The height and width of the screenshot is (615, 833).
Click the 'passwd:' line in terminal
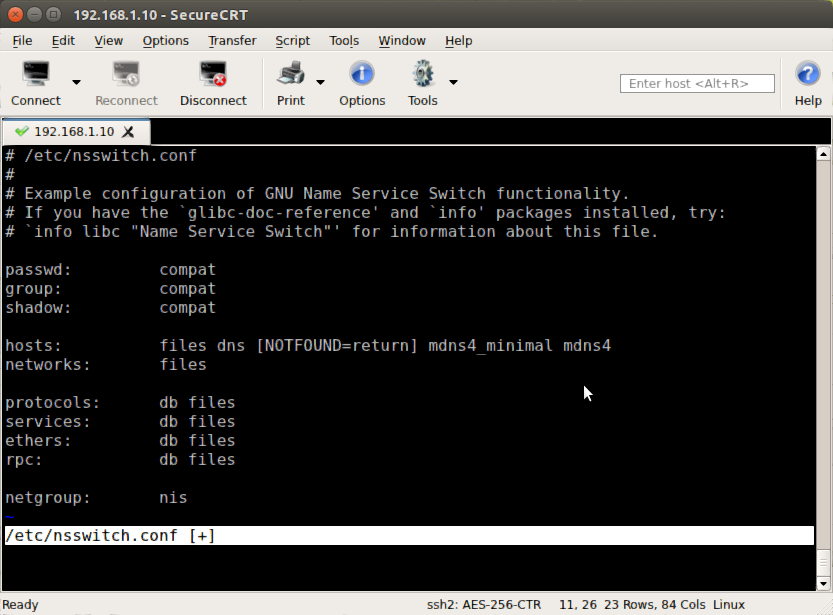pyautogui.click(x=110, y=270)
